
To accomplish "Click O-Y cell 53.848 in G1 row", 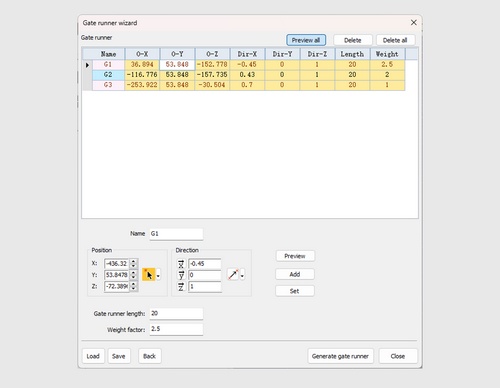I will click(x=177, y=65).
